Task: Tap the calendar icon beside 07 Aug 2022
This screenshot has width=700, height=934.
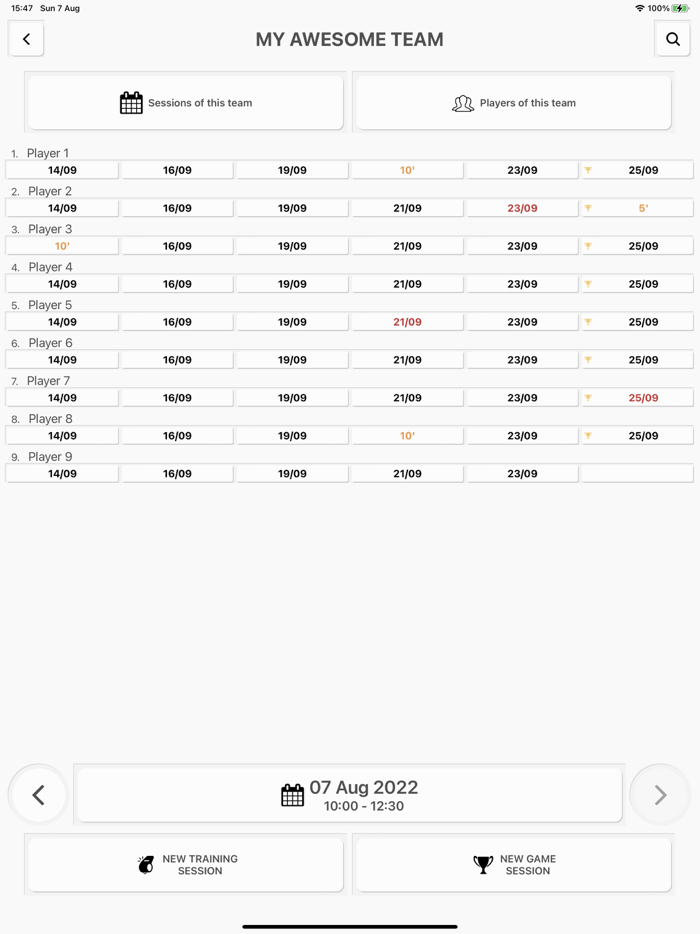Action: click(292, 794)
